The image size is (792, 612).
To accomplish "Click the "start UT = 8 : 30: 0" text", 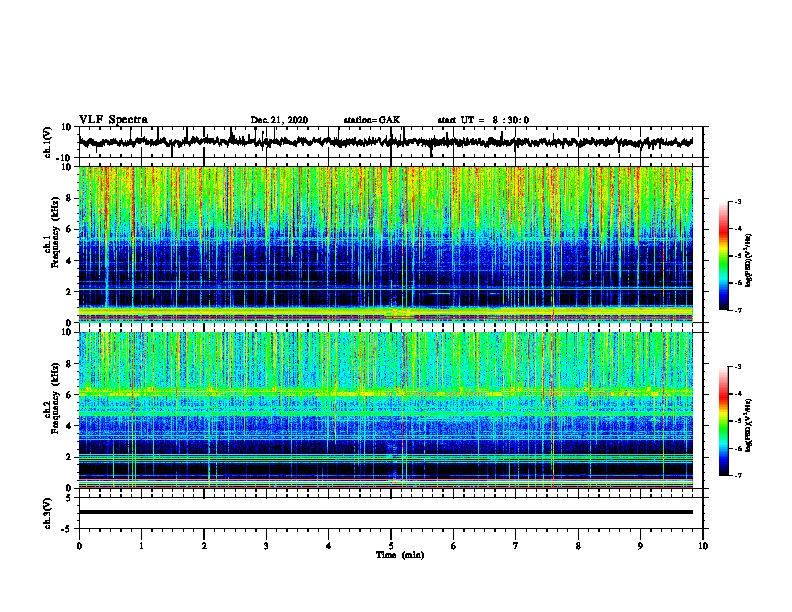I will (483, 120).
